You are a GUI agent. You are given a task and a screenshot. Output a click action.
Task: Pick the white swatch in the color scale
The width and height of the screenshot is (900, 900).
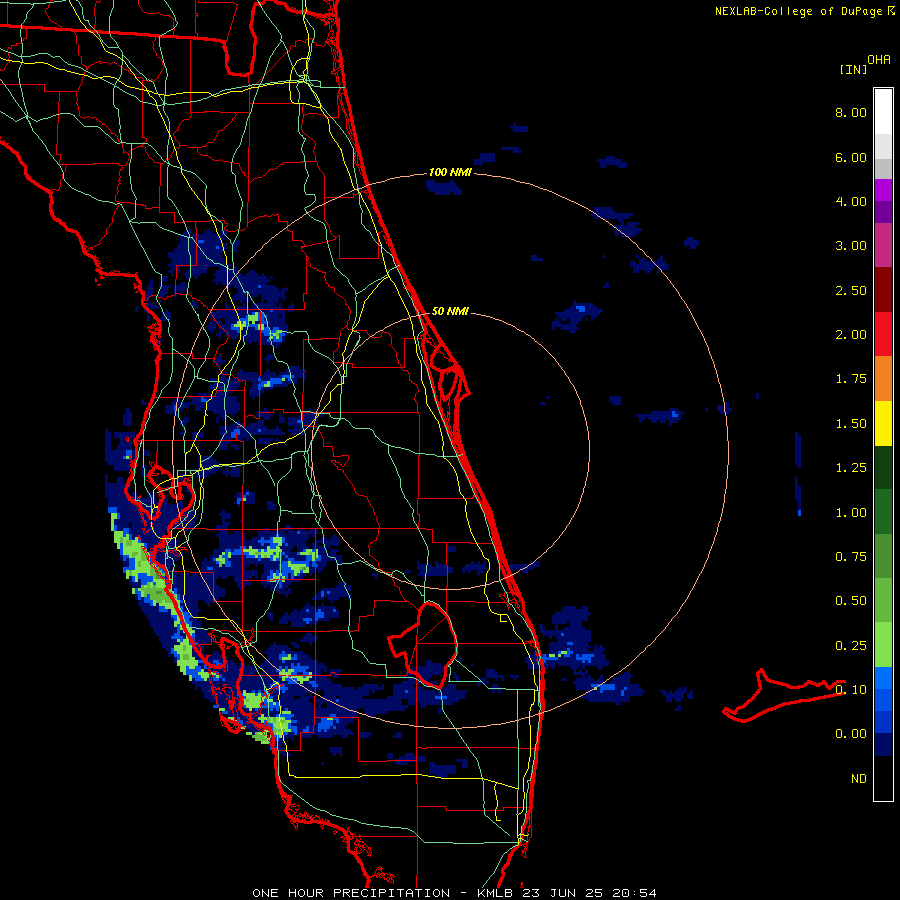883,112
